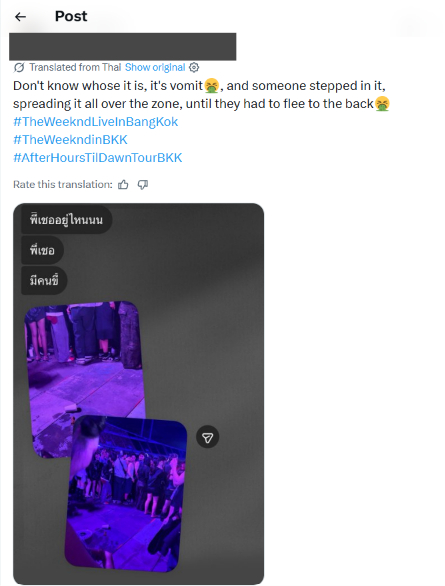The height and width of the screenshot is (586, 445).
Task: Click the first Thai chat bubble
Action: (67, 220)
